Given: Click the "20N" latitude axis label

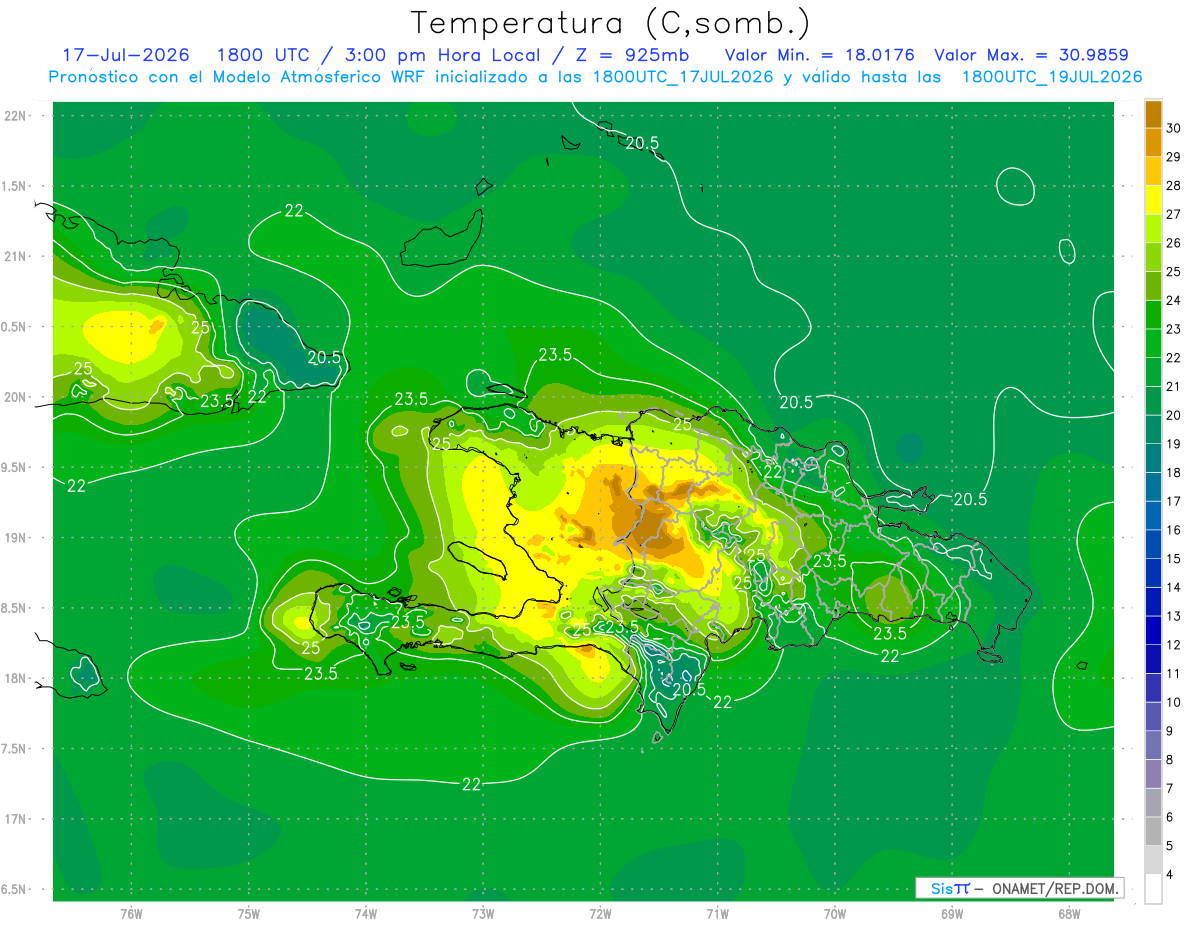Looking at the screenshot, I should [x=17, y=397].
